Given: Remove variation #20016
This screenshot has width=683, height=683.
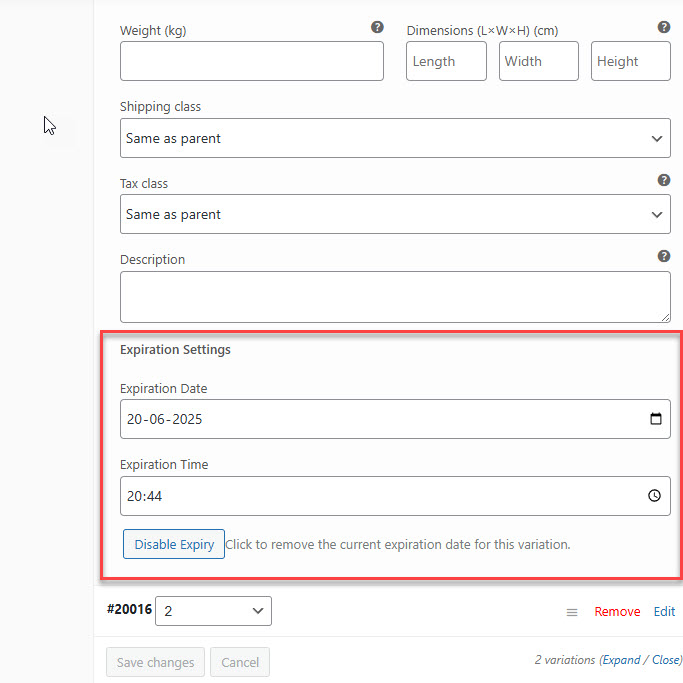Looking at the screenshot, I should pyautogui.click(x=617, y=612).
